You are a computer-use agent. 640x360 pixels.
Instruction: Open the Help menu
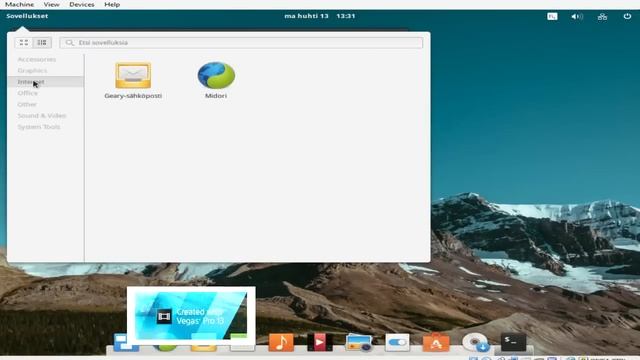click(x=112, y=4)
